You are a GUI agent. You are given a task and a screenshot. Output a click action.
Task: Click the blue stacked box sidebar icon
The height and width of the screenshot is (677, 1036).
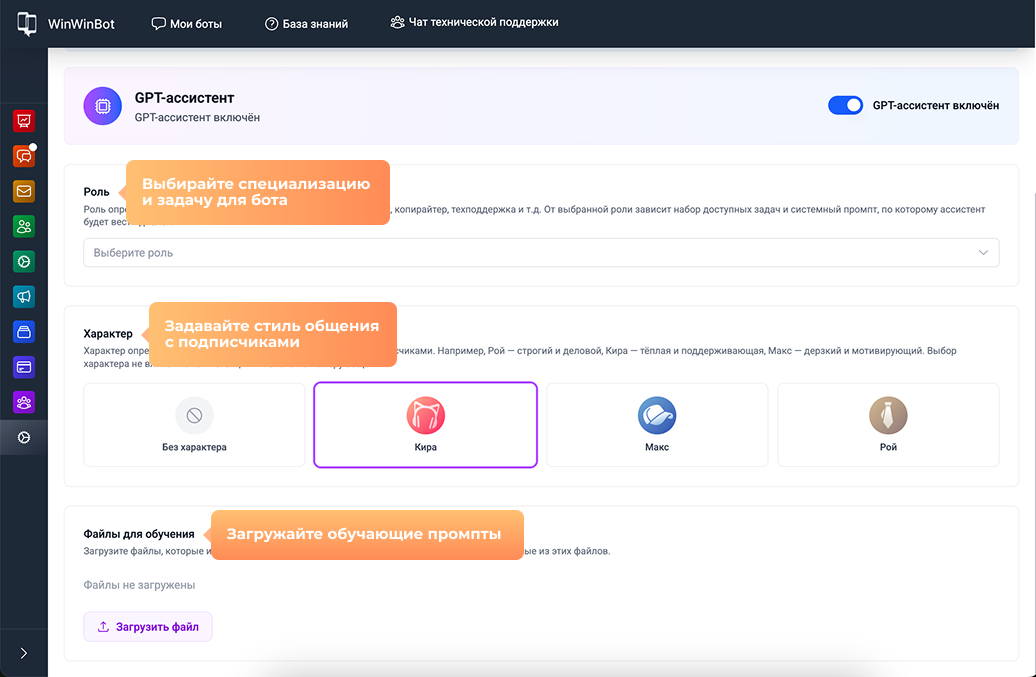pyautogui.click(x=24, y=332)
